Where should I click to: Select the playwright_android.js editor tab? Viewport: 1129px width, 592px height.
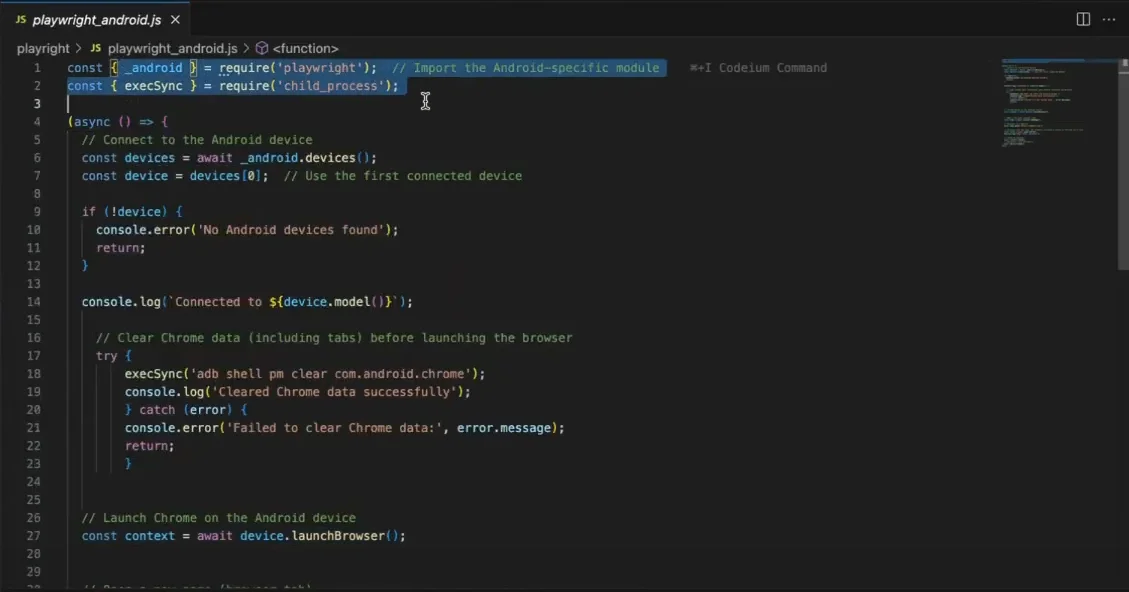click(x=96, y=19)
